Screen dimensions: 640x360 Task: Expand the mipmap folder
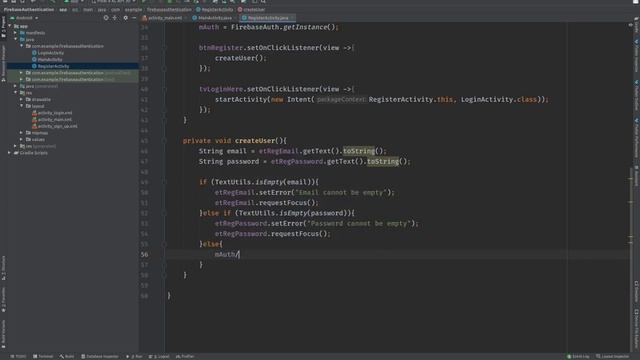[22, 133]
